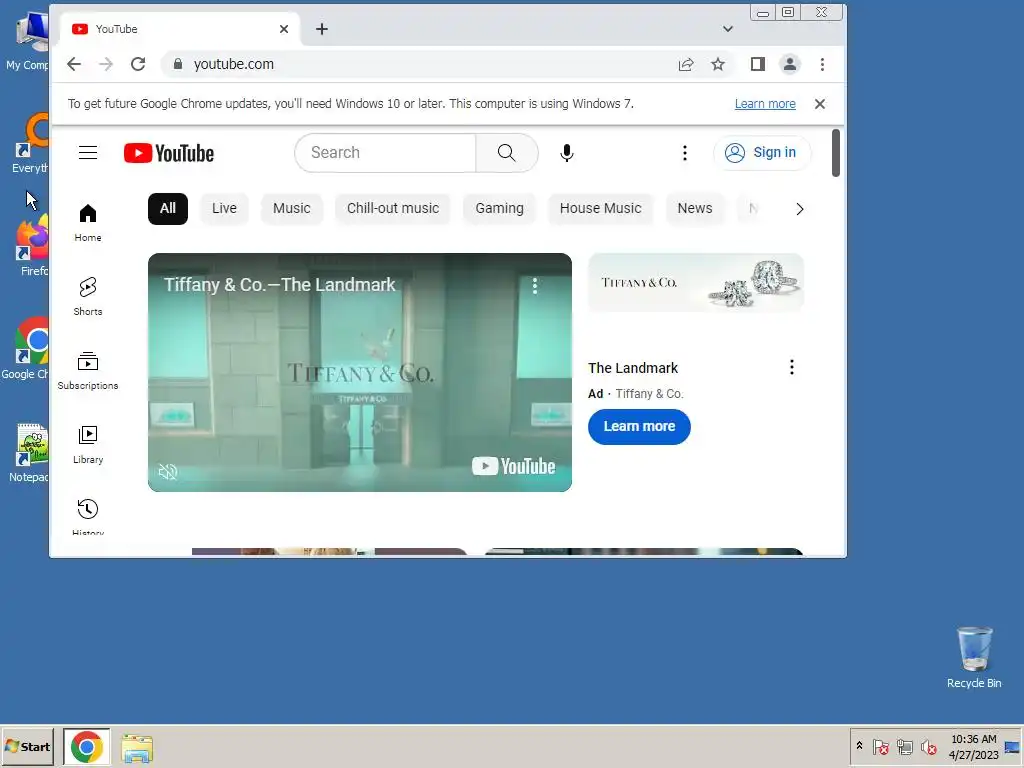Open the Chrome profile avatar menu

pos(790,64)
